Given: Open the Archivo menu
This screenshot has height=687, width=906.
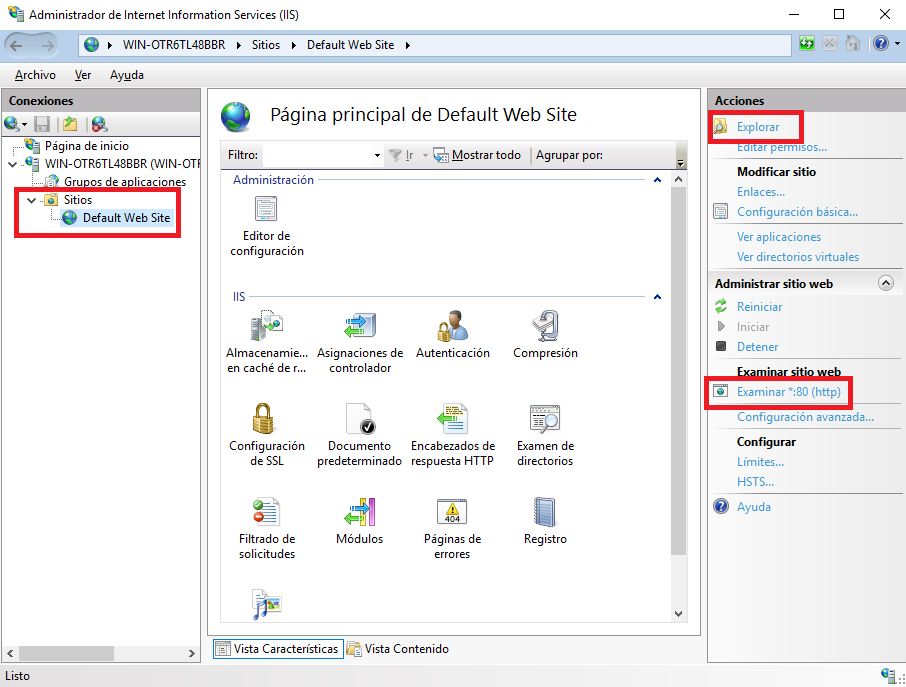Looking at the screenshot, I should pos(35,75).
